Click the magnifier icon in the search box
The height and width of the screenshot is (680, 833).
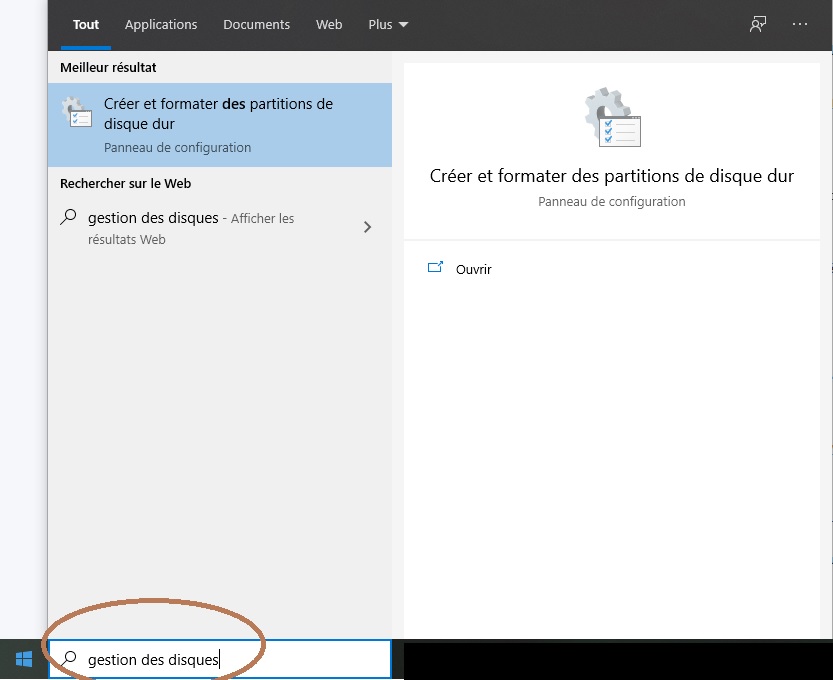coord(69,659)
